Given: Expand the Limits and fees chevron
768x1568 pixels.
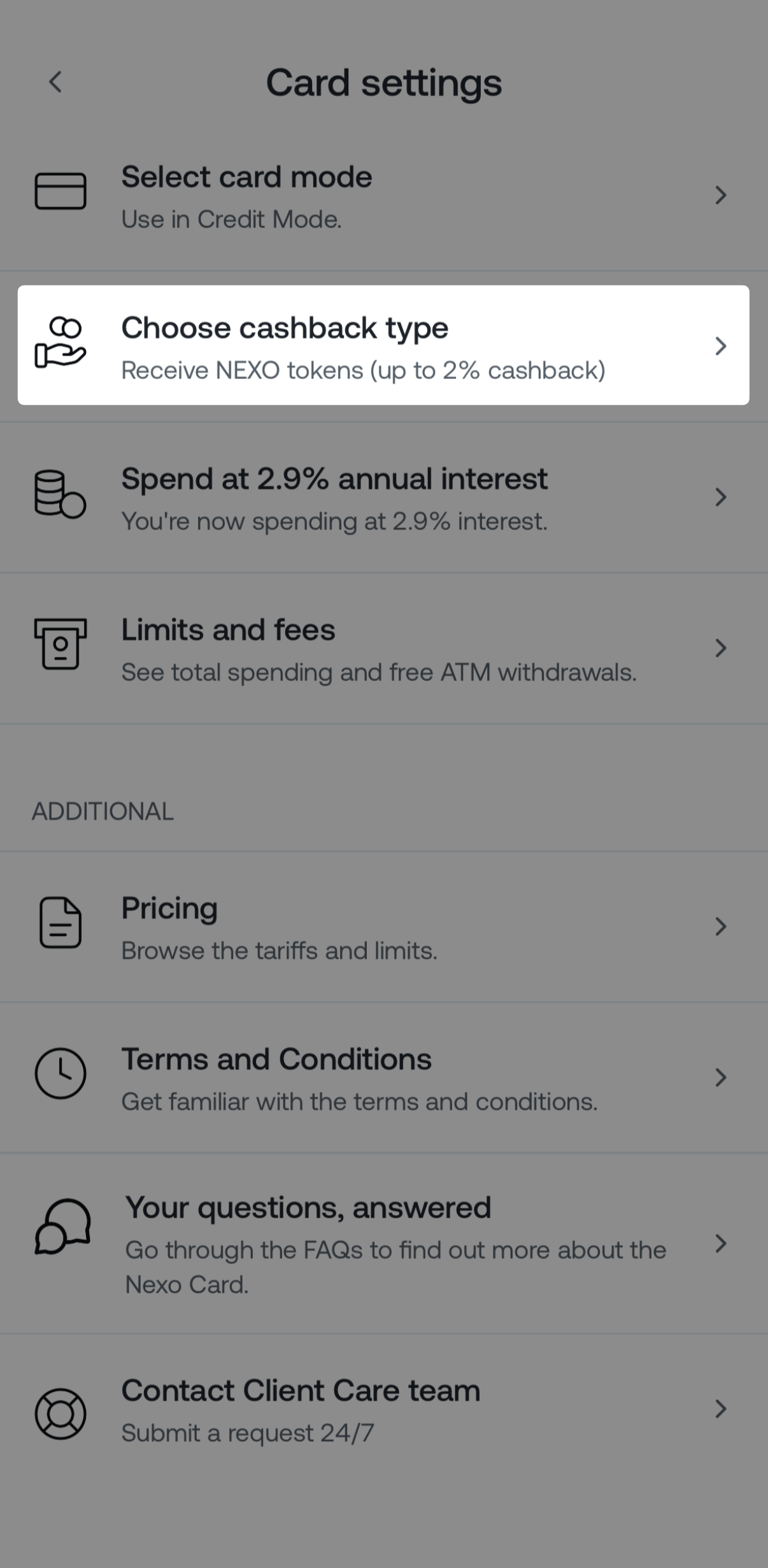Looking at the screenshot, I should coord(720,648).
